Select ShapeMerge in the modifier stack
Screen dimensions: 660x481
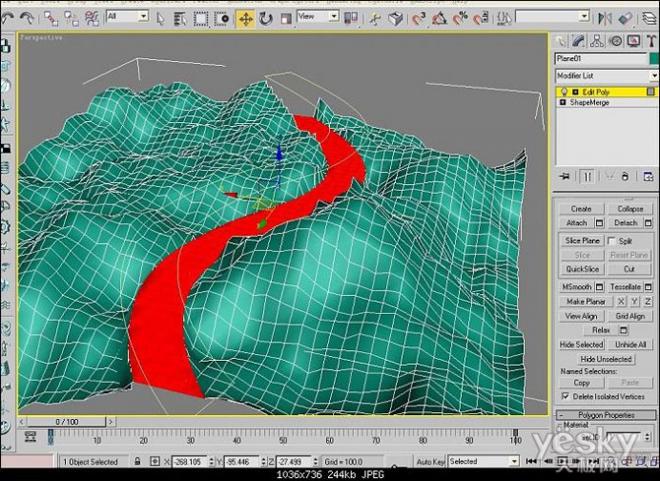tap(589, 103)
